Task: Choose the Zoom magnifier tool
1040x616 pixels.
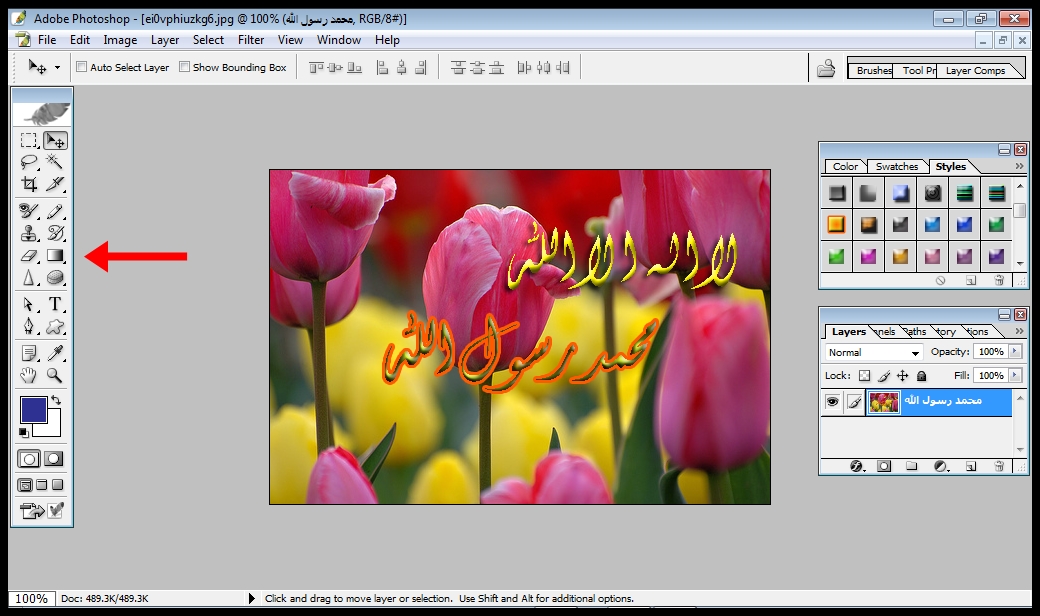Action: [55, 376]
